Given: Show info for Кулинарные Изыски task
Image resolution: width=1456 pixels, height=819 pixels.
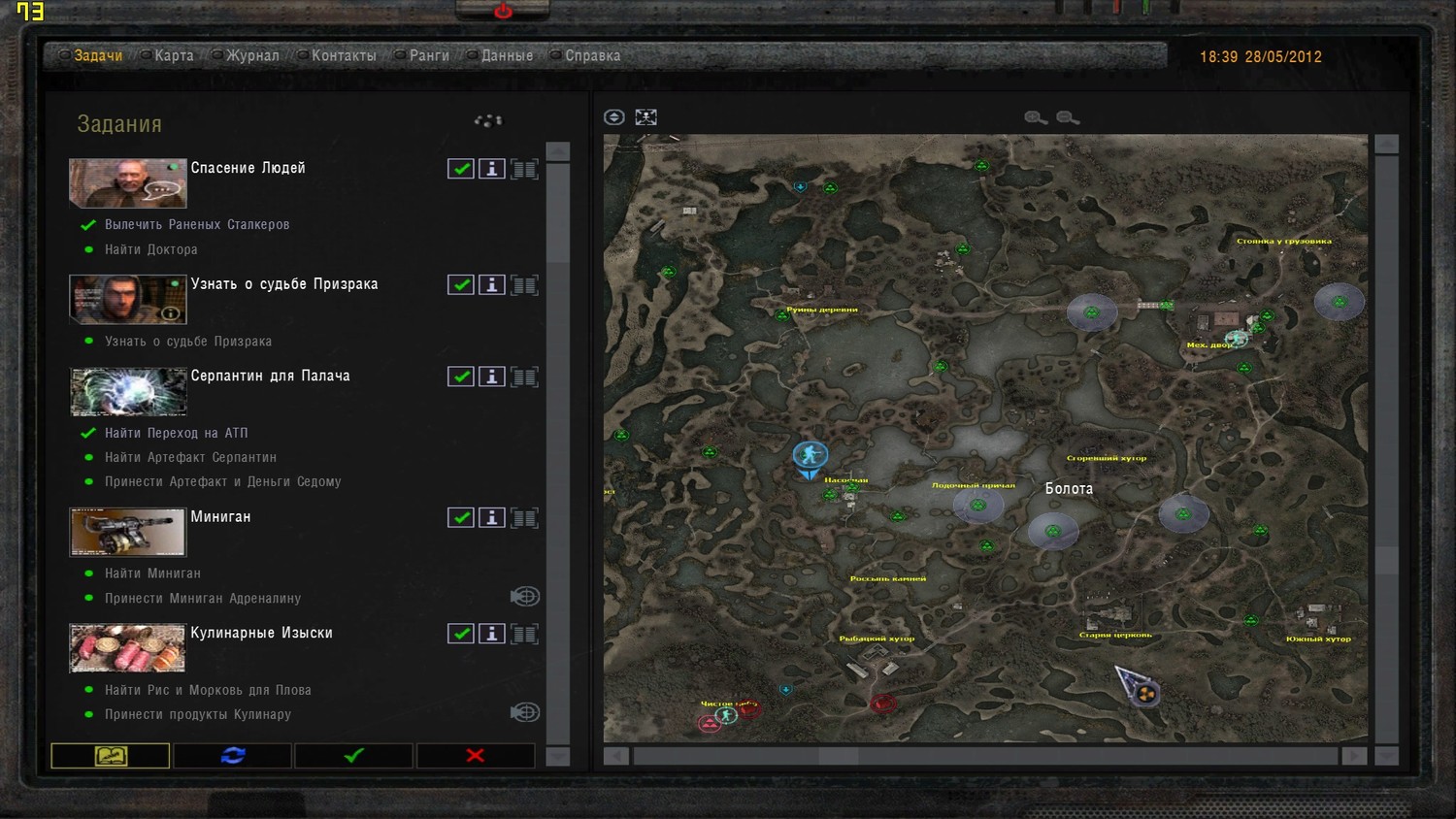Looking at the screenshot, I should 492,634.
